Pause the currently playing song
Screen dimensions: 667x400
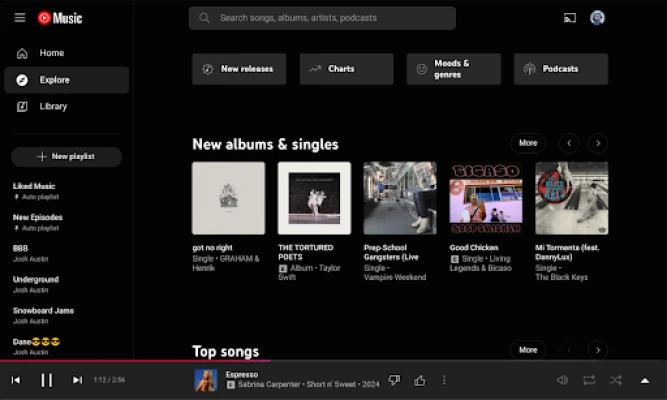46,380
